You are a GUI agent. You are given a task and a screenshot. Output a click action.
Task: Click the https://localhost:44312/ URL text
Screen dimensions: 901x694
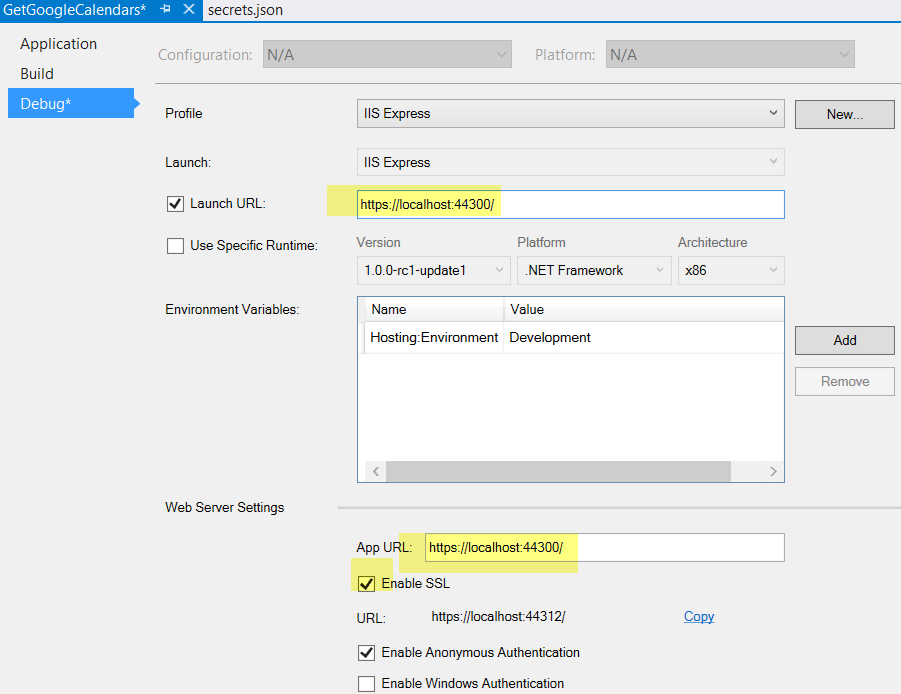pyautogui.click(x=498, y=616)
